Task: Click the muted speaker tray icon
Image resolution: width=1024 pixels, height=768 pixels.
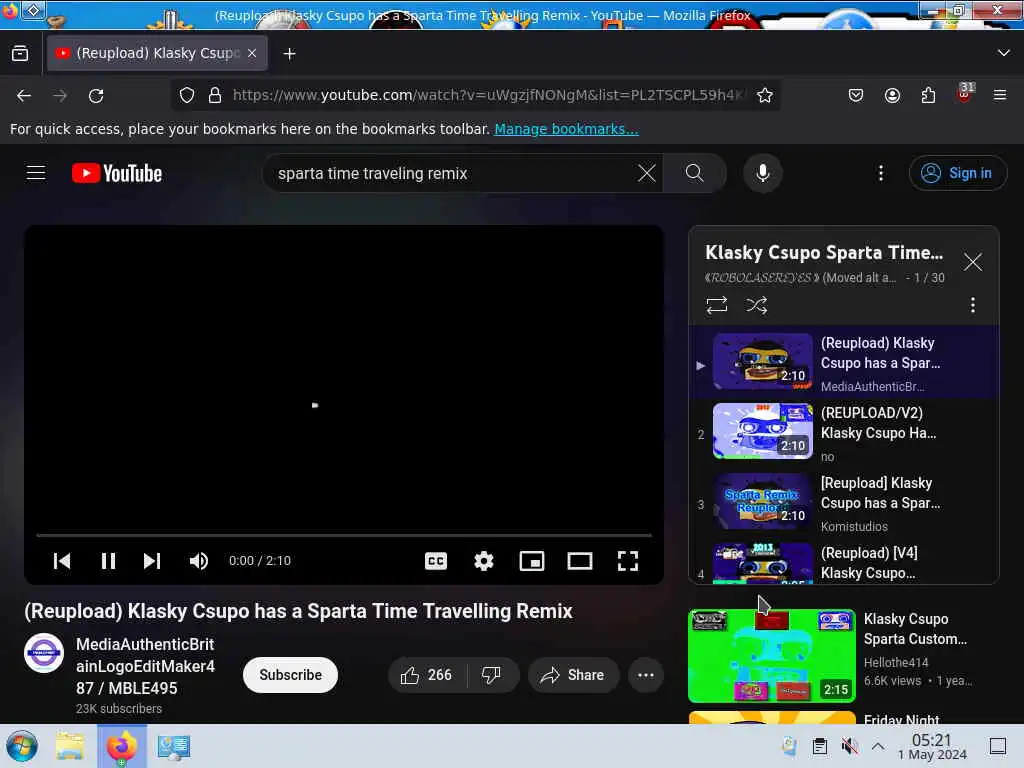Action: (849, 746)
